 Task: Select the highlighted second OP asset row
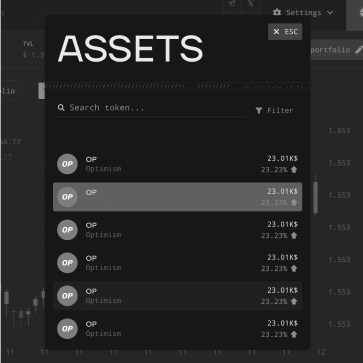coord(178,197)
